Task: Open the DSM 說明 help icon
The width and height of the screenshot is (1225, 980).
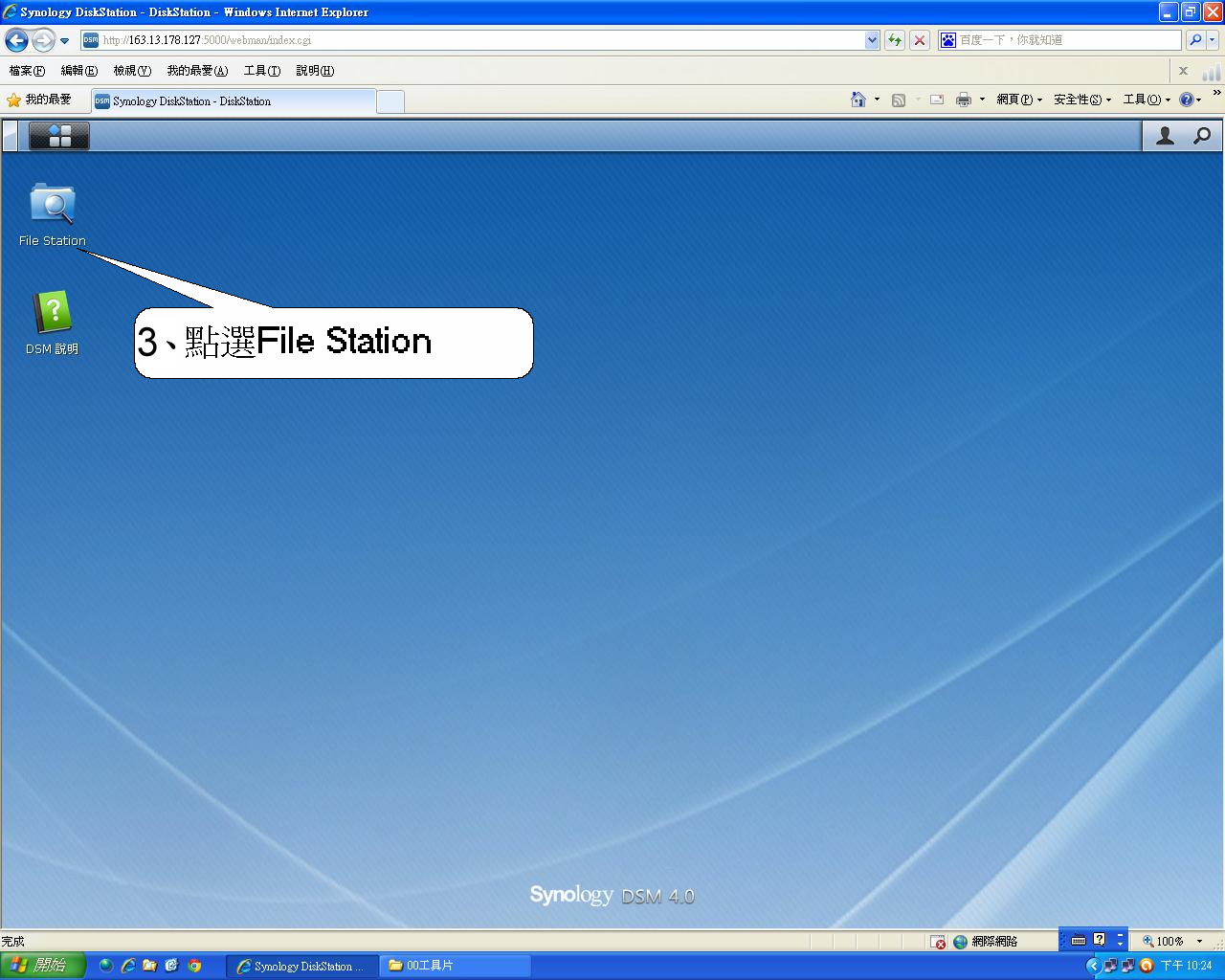Action: click(x=53, y=323)
